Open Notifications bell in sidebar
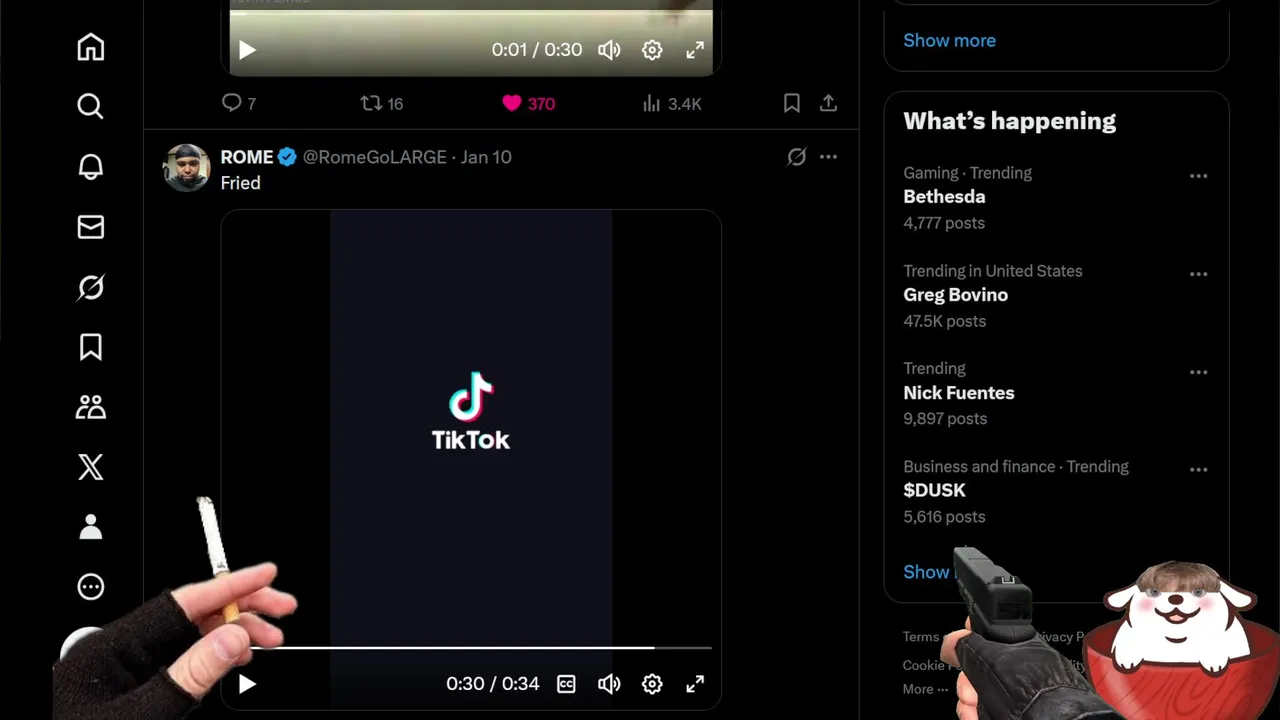Viewport: 1280px width, 720px height. (x=91, y=167)
